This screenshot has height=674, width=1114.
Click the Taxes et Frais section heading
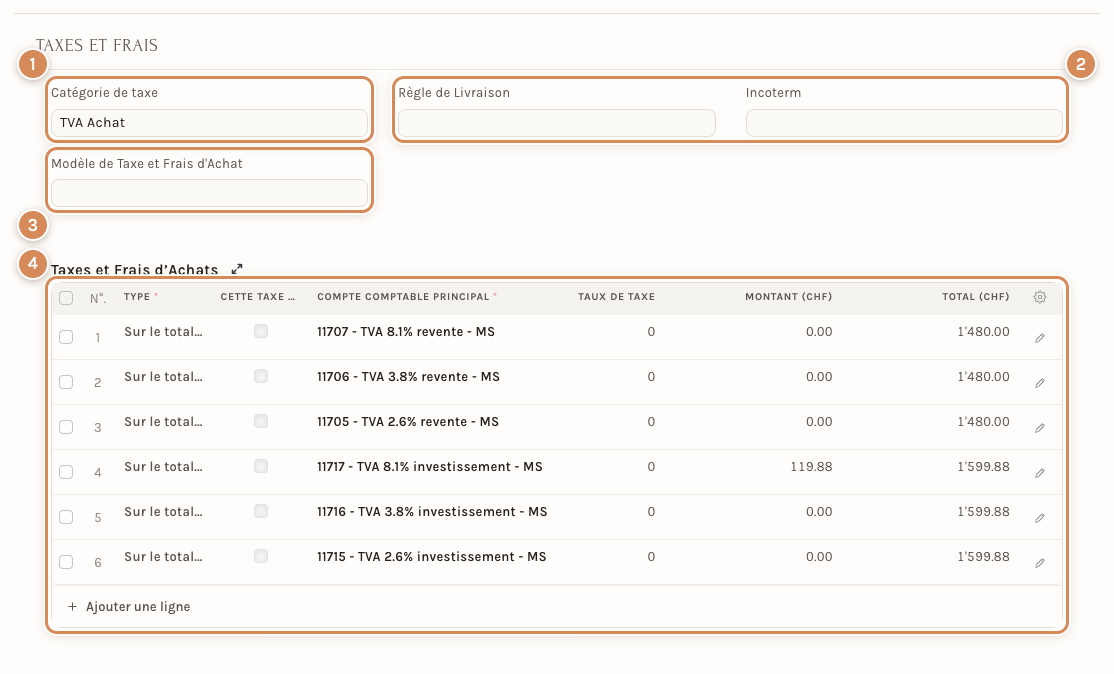97,45
